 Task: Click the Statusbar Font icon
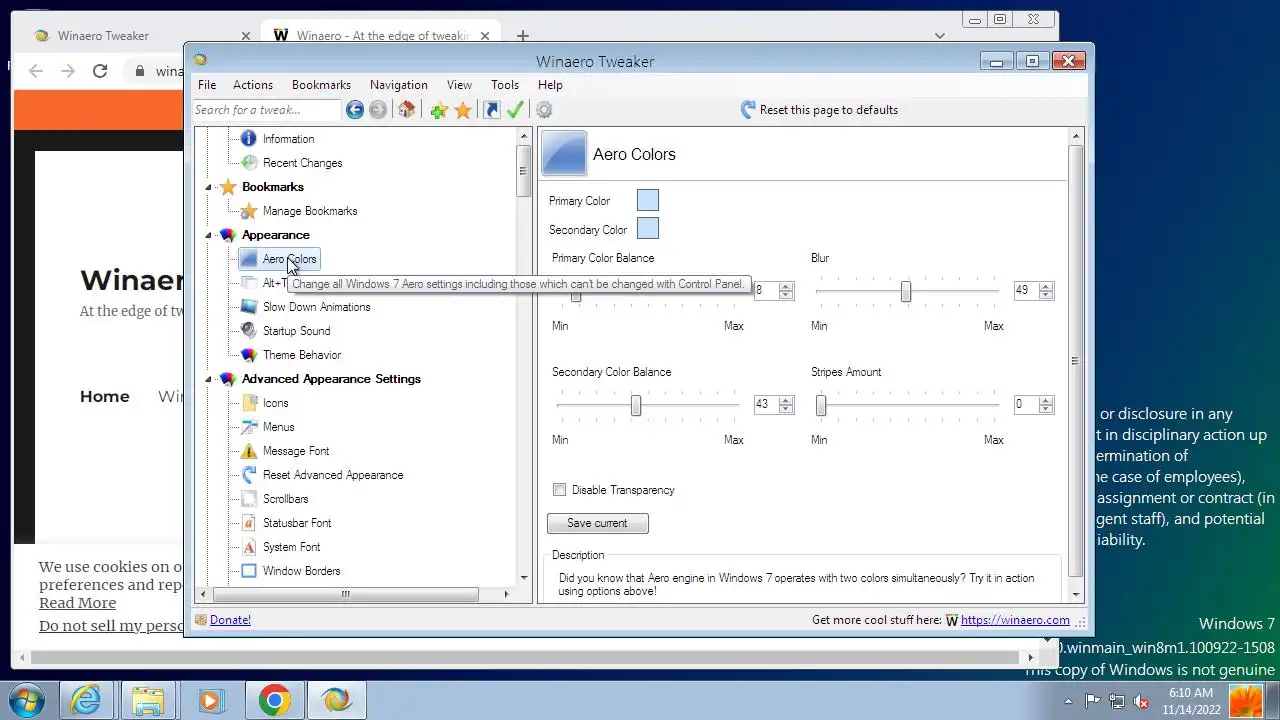pyautogui.click(x=249, y=523)
